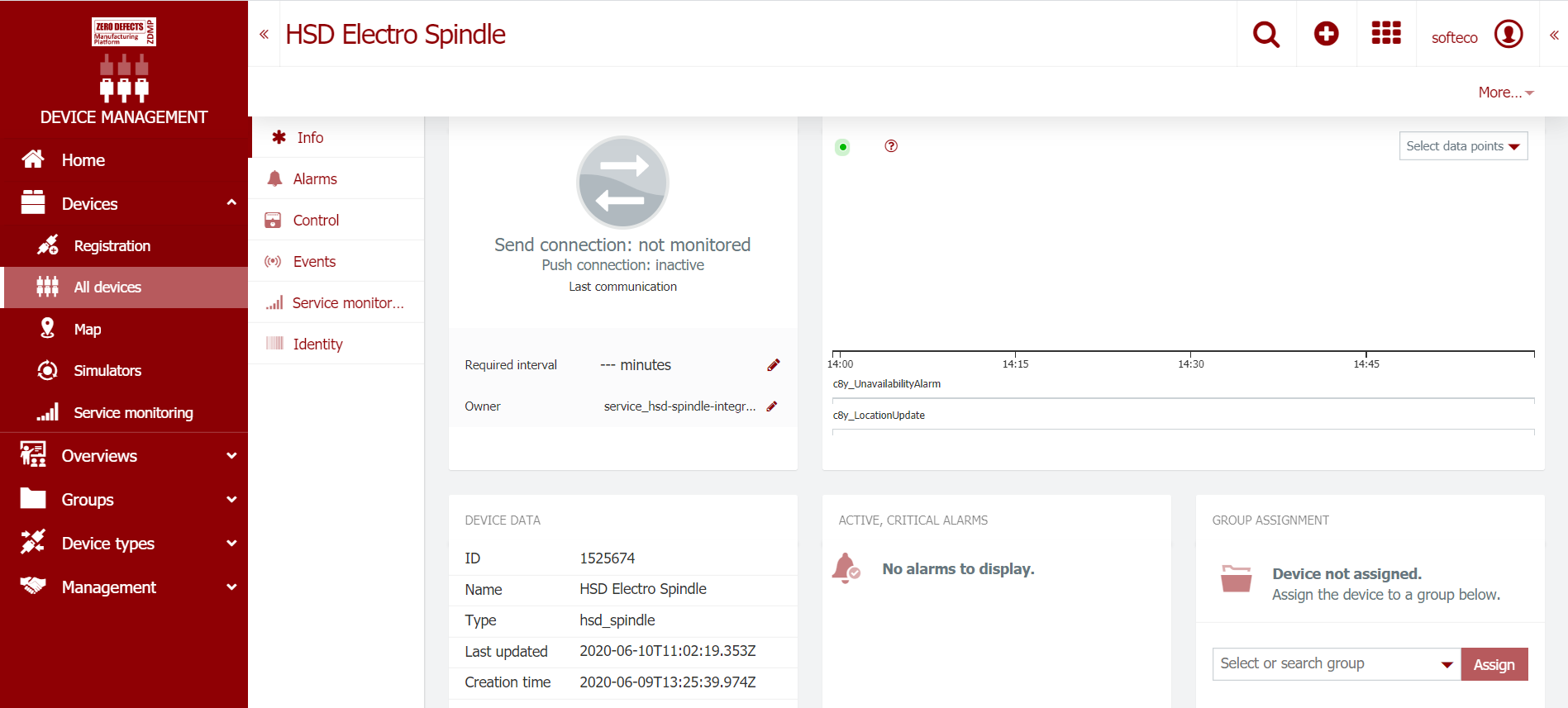Image resolution: width=1568 pixels, height=708 pixels.
Task: Click the c8y_UnavailabilityAlarm timeline row
Action: click(x=1183, y=391)
